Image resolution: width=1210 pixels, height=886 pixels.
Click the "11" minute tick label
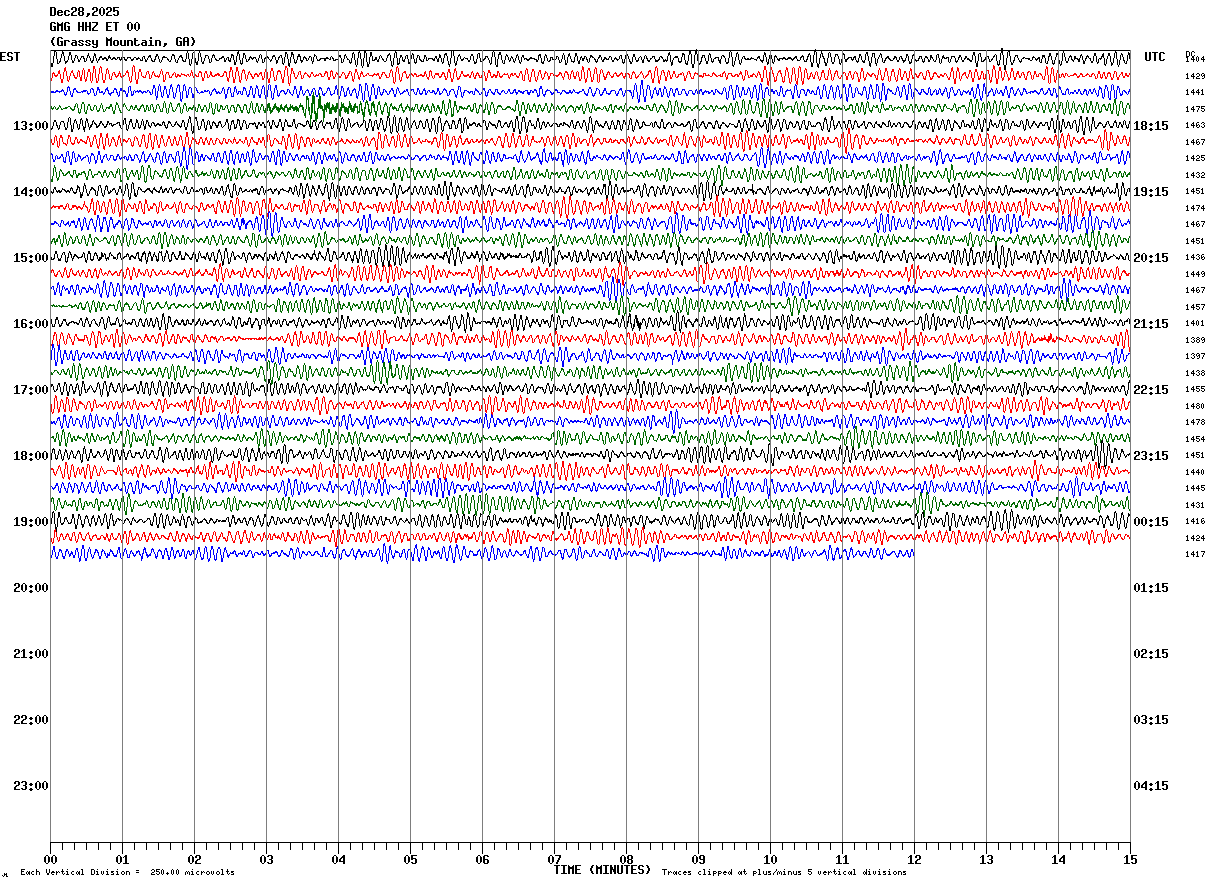[x=842, y=859]
